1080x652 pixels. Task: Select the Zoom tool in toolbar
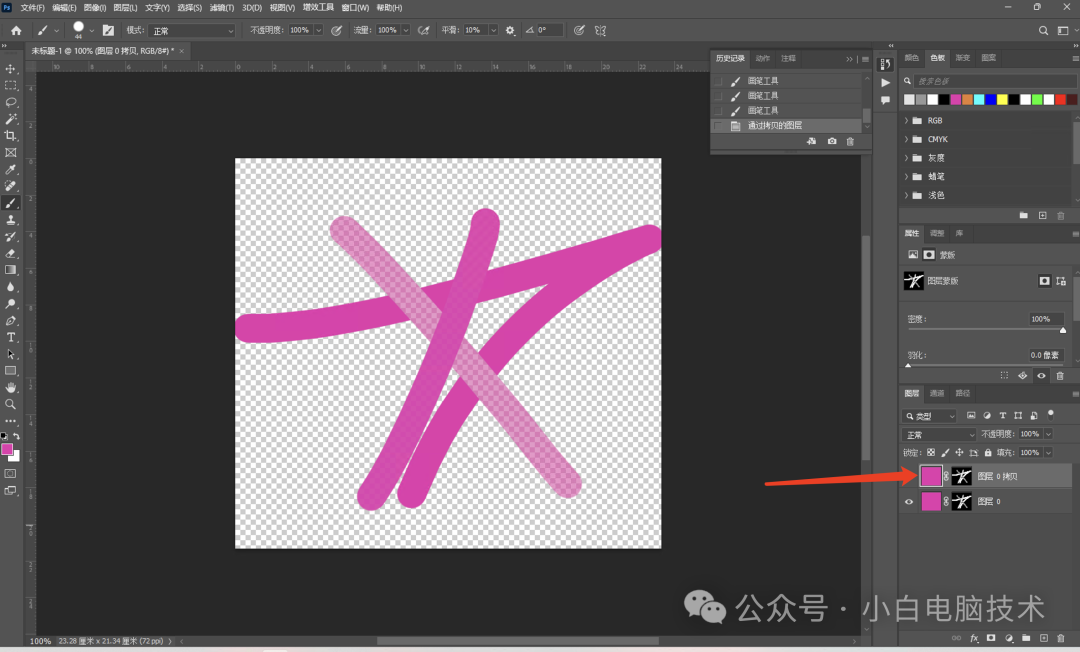pyautogui.click(x=10, y=404)
